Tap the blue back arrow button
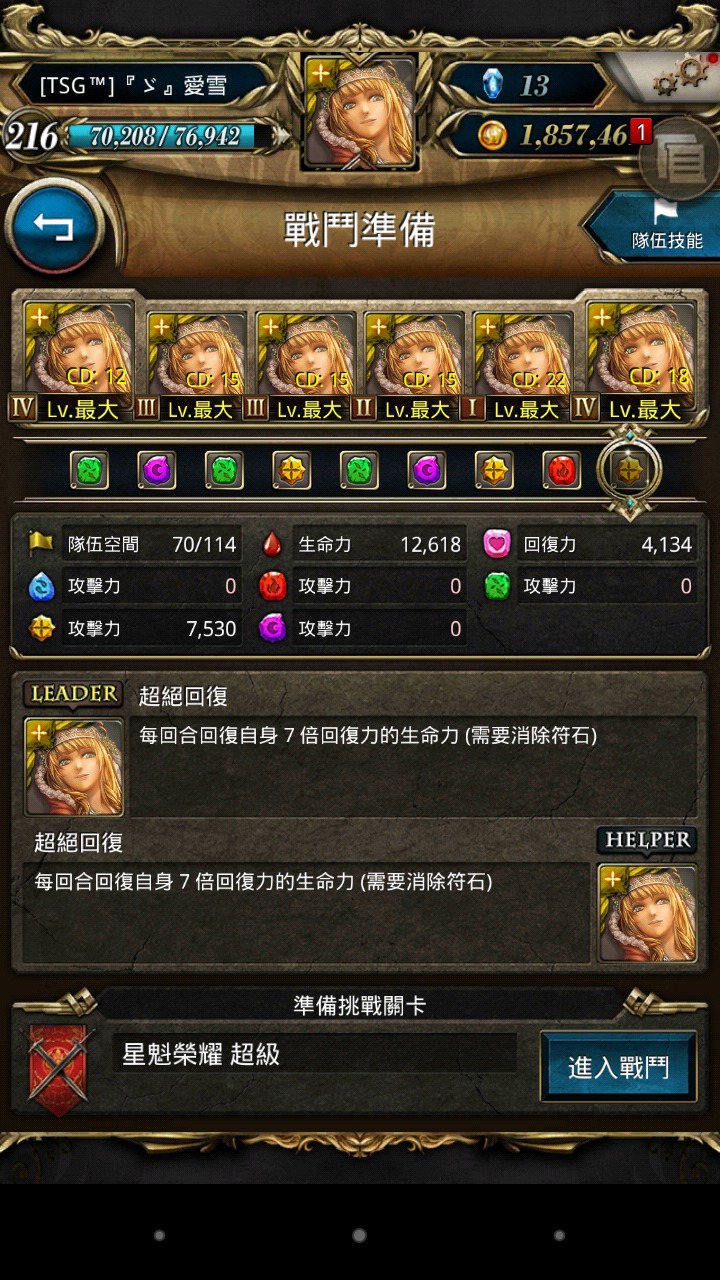Image resolution: width=720 pixels, height=1280 pixels. [x=55, y=227]
